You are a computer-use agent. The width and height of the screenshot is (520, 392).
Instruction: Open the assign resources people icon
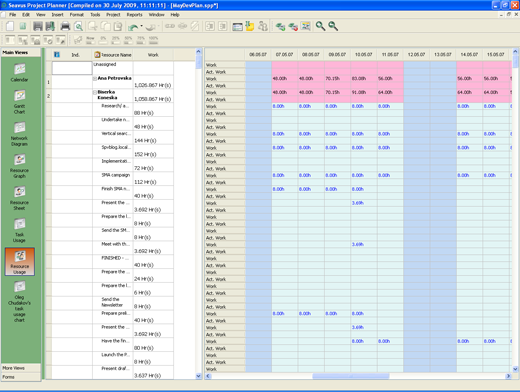click(x=263, y=26)
